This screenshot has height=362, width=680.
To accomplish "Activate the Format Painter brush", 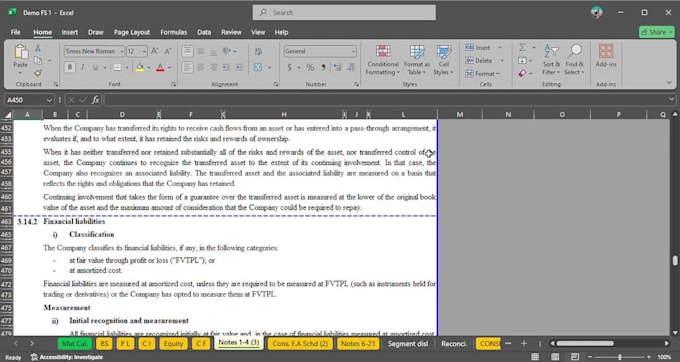I will pyautogui.click(x=38, y=73).
